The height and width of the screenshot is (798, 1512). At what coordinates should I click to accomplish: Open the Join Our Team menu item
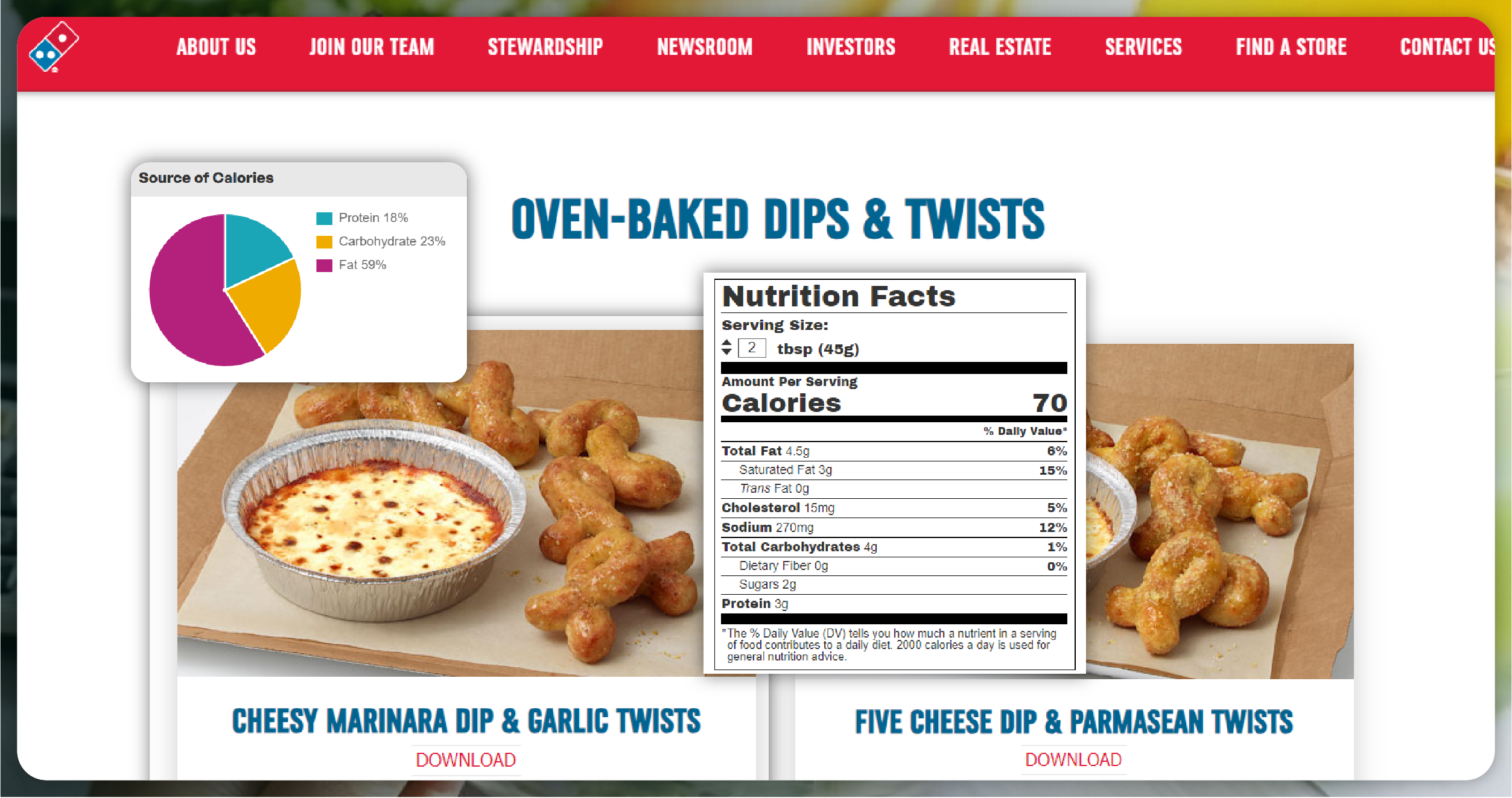point(370,45)
